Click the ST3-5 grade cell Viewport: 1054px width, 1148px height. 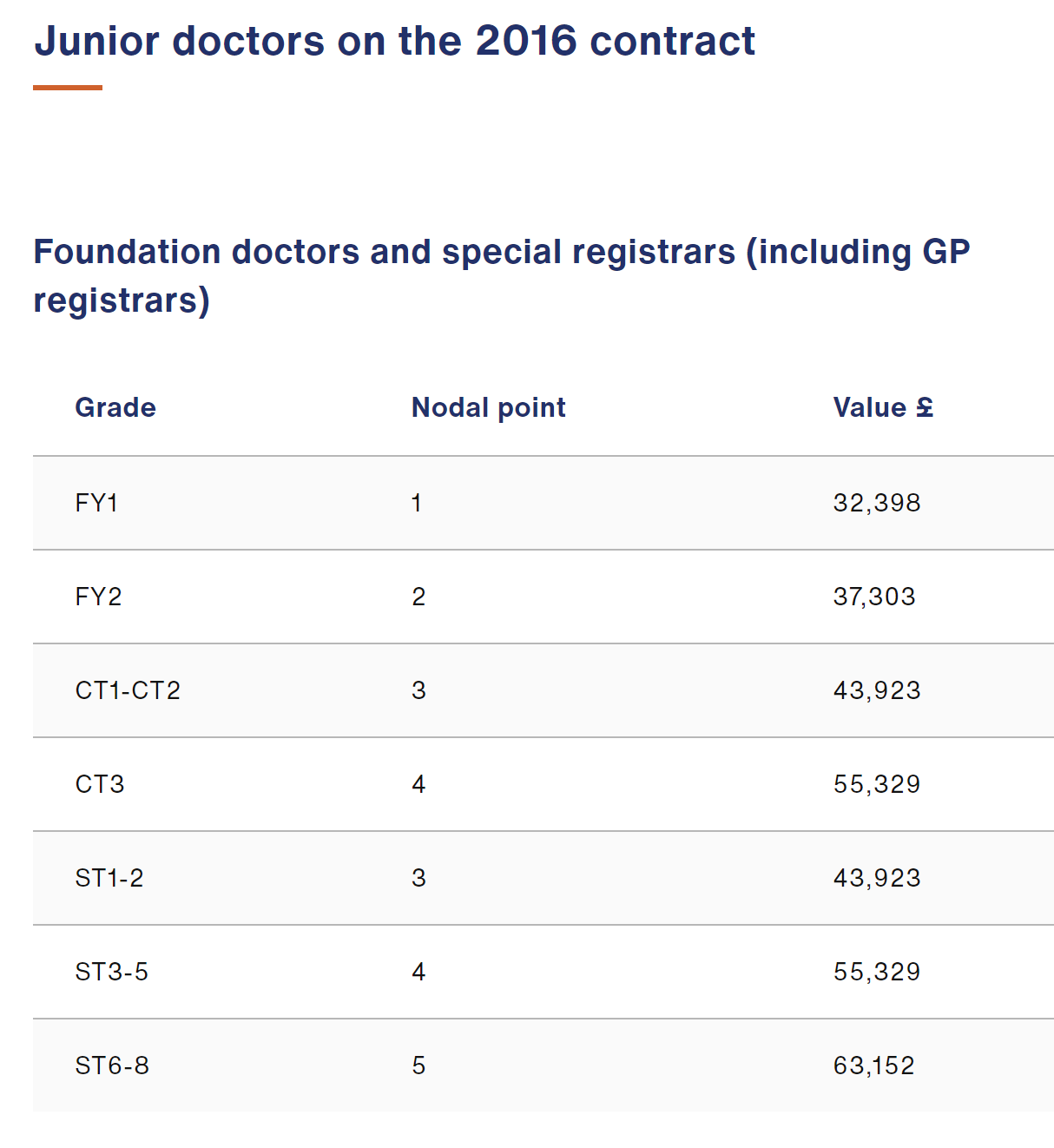coord(112,972)
